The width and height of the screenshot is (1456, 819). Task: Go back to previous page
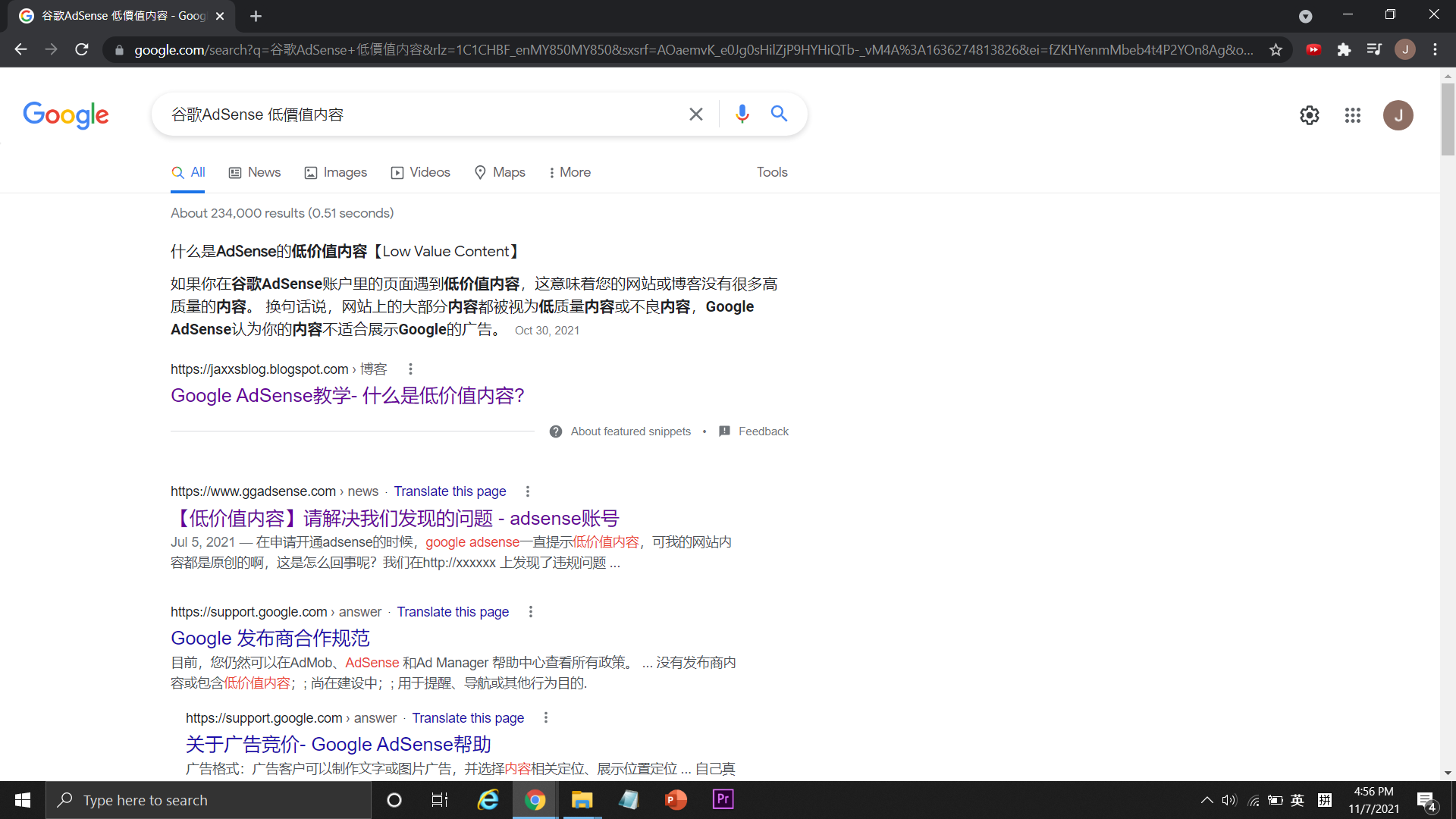tap(20, 49)
